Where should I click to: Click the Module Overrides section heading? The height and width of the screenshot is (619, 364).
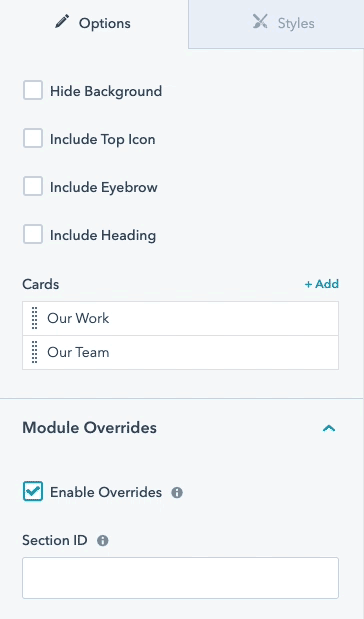90,428
